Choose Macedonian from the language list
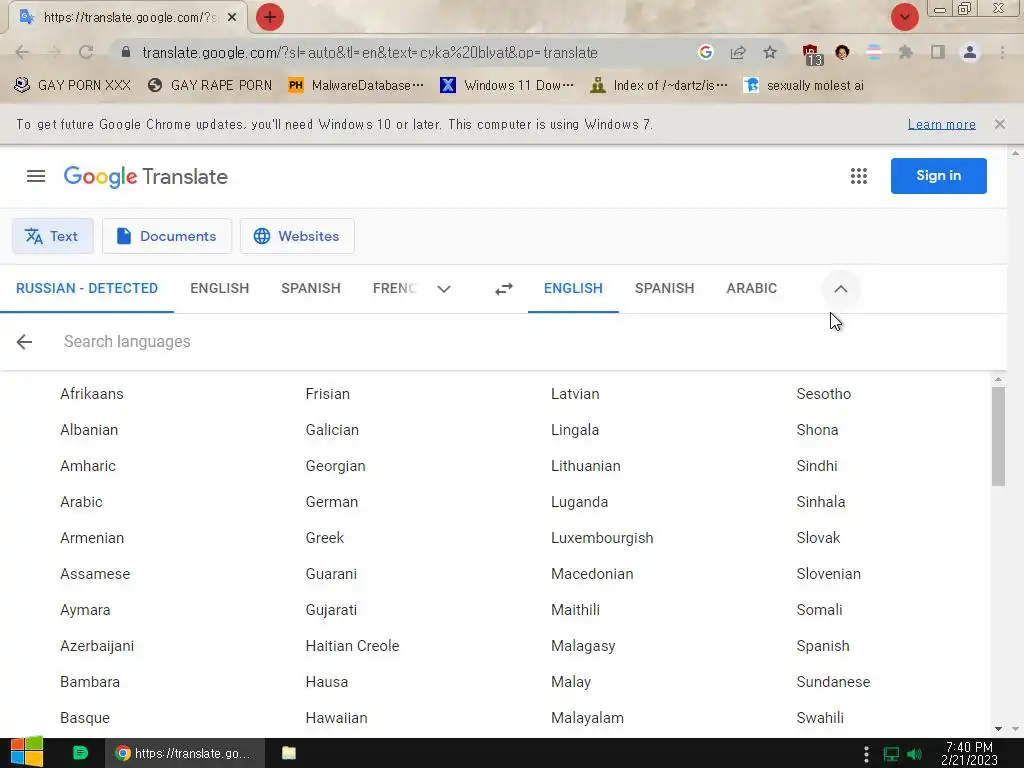Image resolution: width=1024 pixels, height=768 pixels. point(592,573)
